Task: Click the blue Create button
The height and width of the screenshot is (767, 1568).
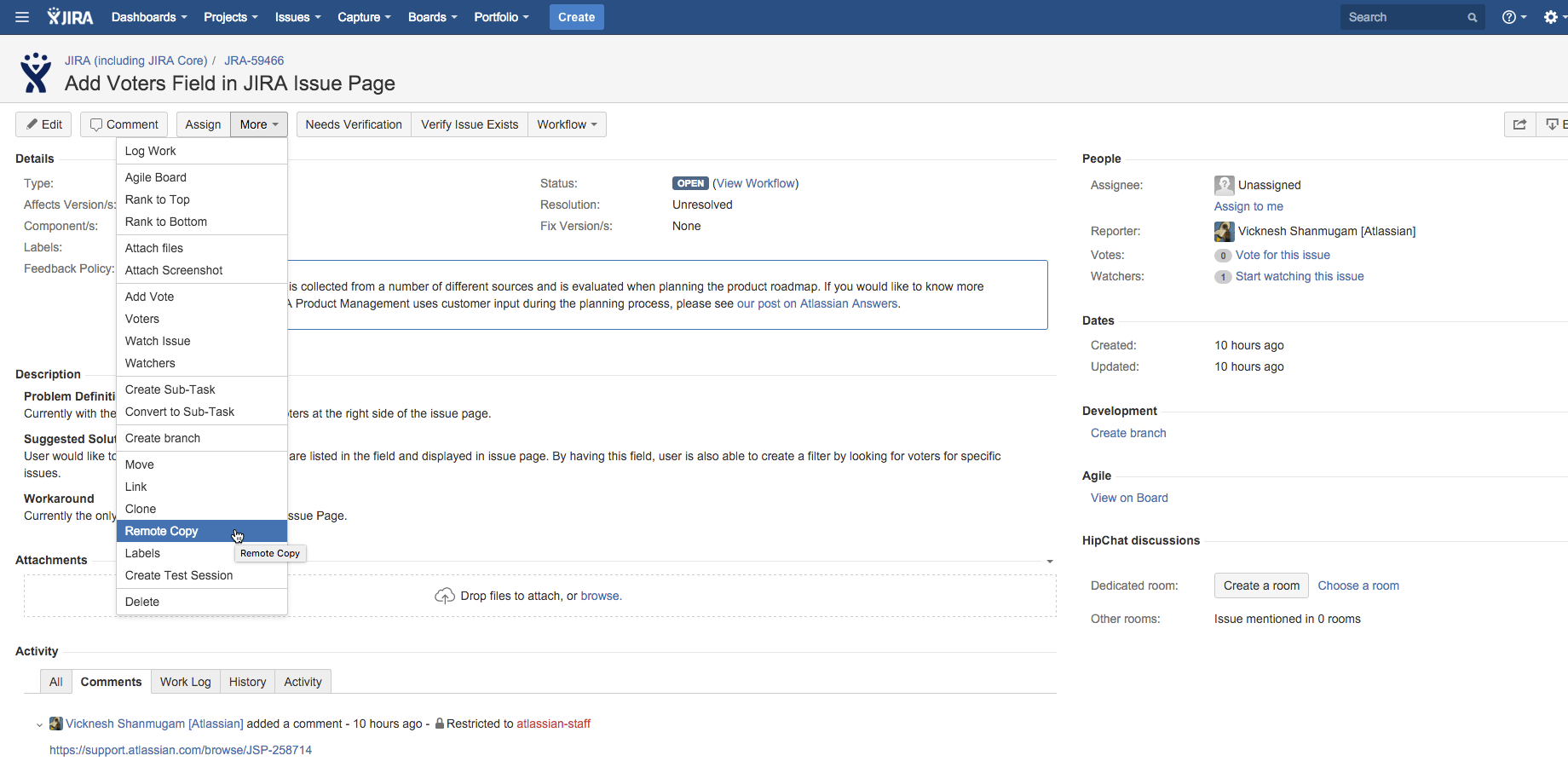Action: 577,17
